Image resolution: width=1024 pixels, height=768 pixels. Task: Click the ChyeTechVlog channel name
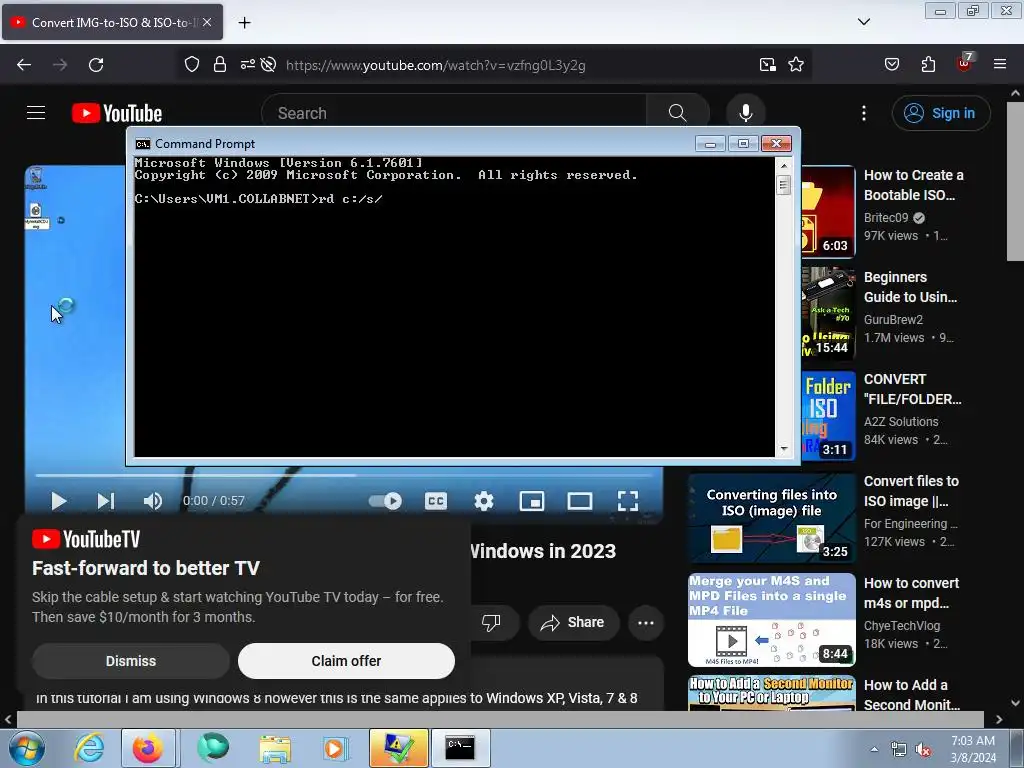[902, 625]
